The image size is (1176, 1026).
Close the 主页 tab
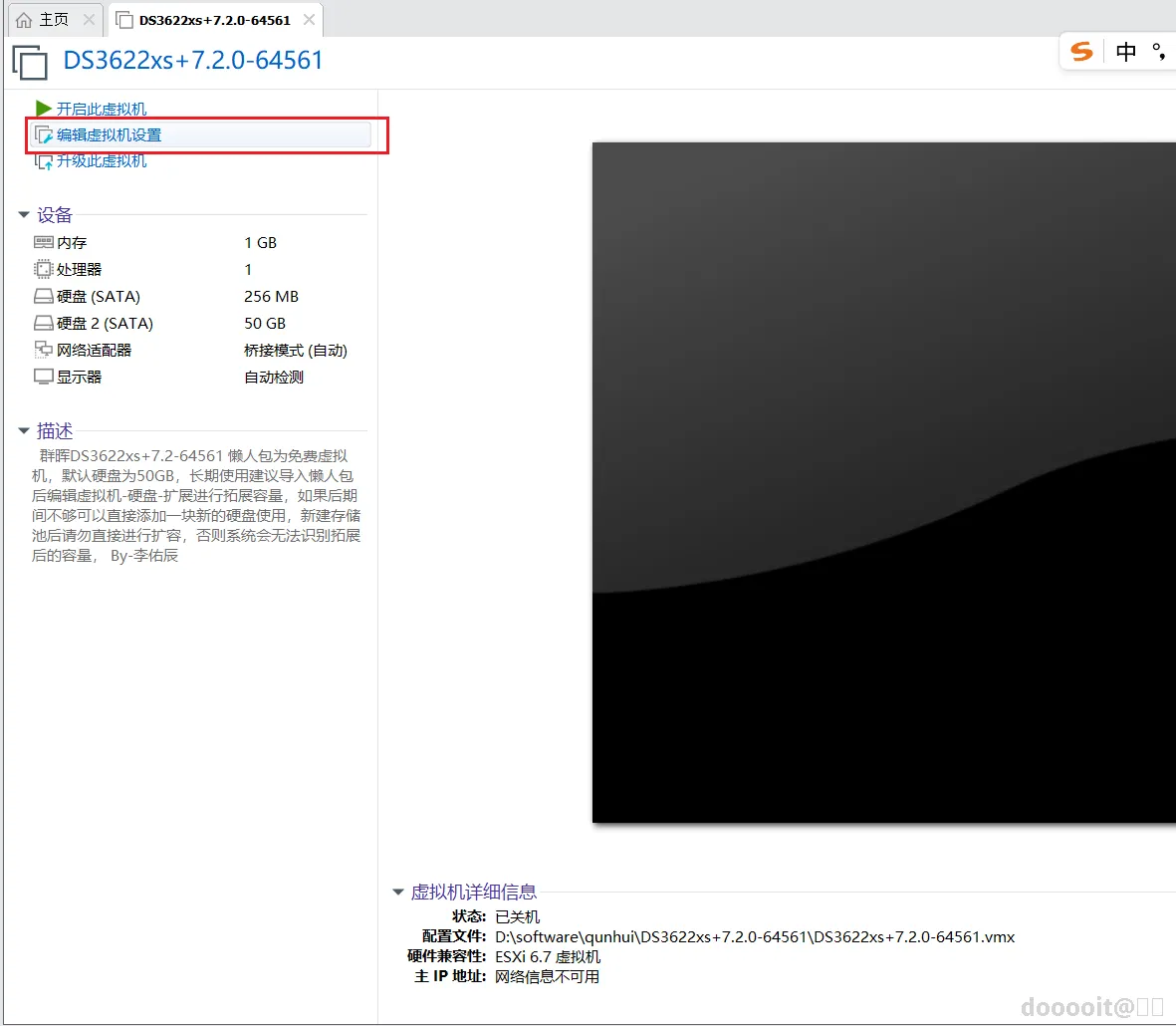[89, 20]
